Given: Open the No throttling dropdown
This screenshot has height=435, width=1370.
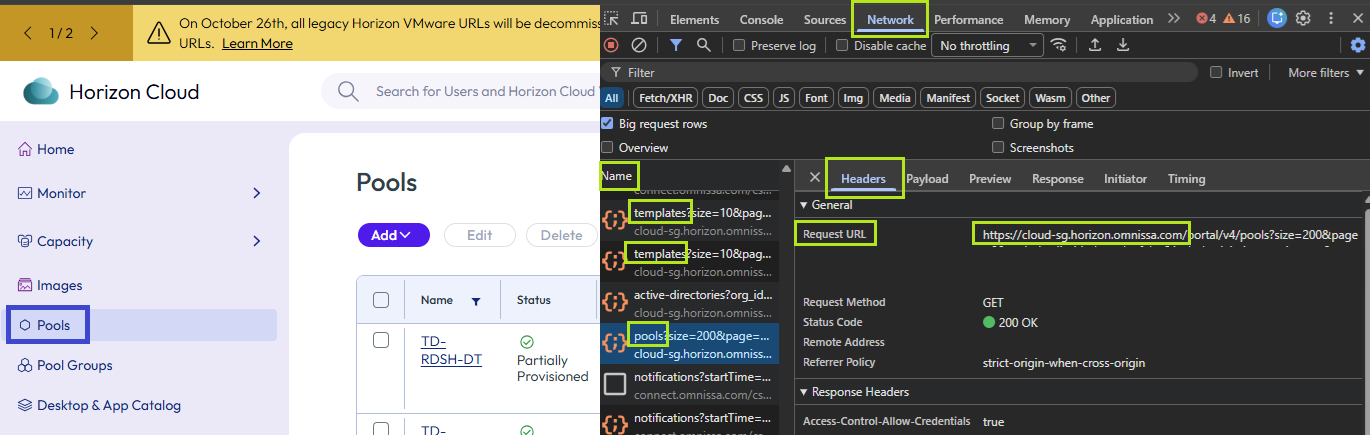Looking at the screenshot, I should point(988,45).
